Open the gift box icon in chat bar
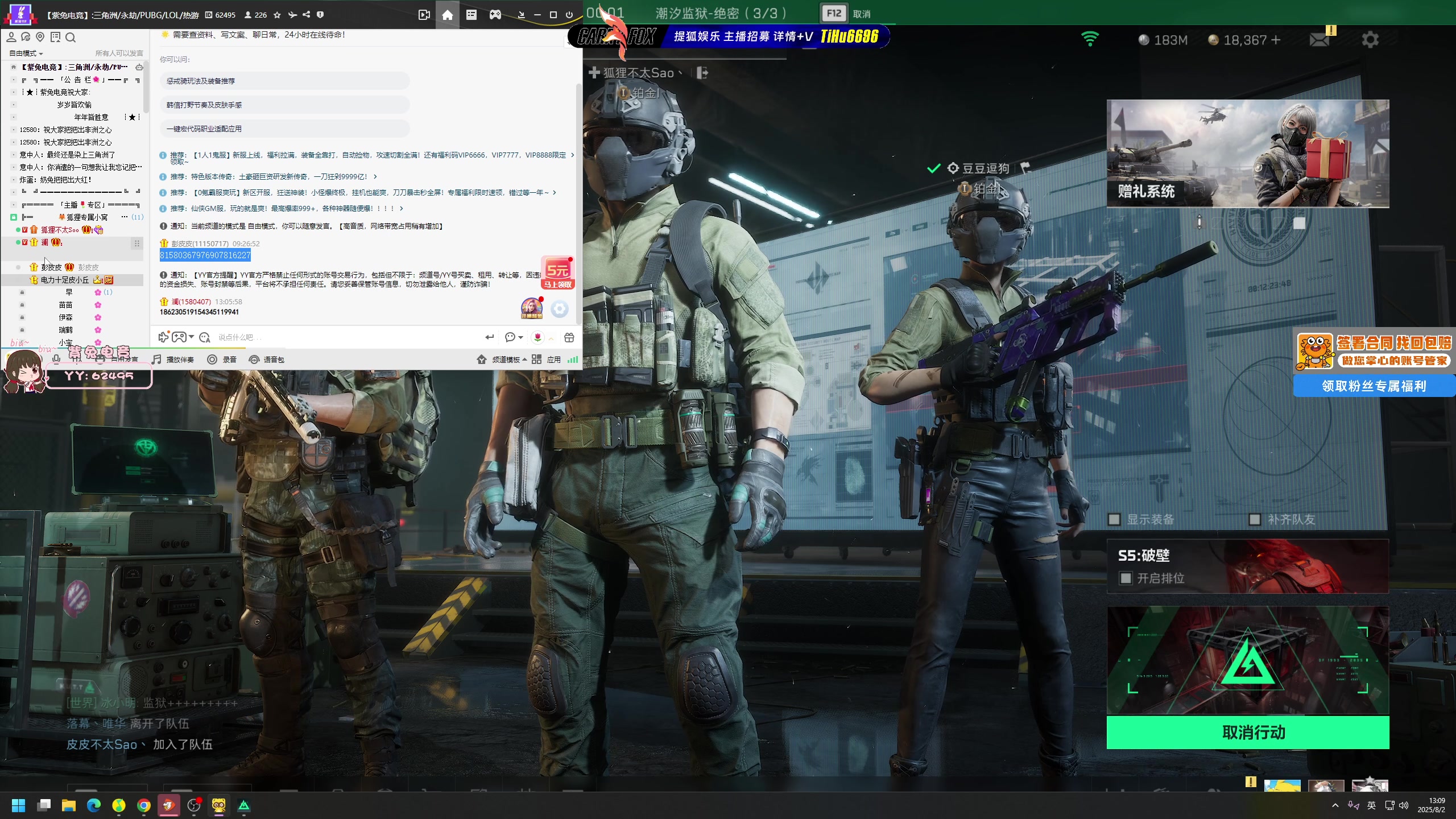 (x=569, y=337)
